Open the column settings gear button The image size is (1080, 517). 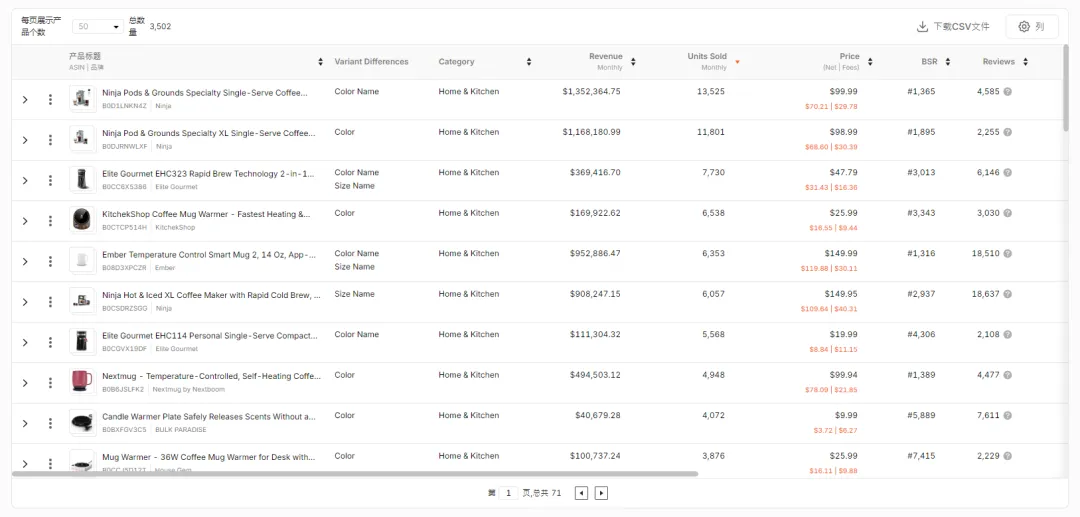point(1031,27)
